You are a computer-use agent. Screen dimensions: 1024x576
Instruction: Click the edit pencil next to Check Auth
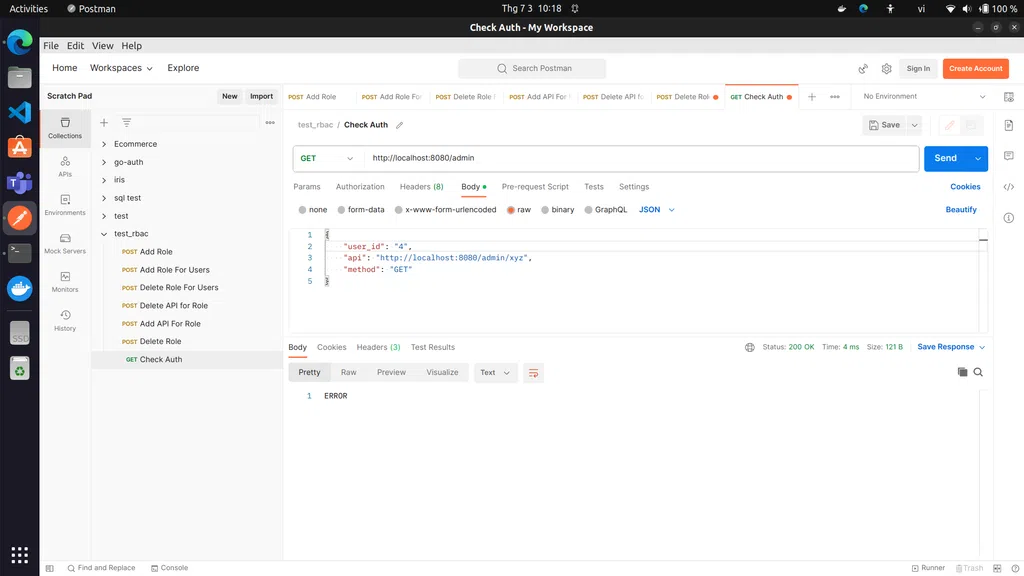[x=400, y=125]
